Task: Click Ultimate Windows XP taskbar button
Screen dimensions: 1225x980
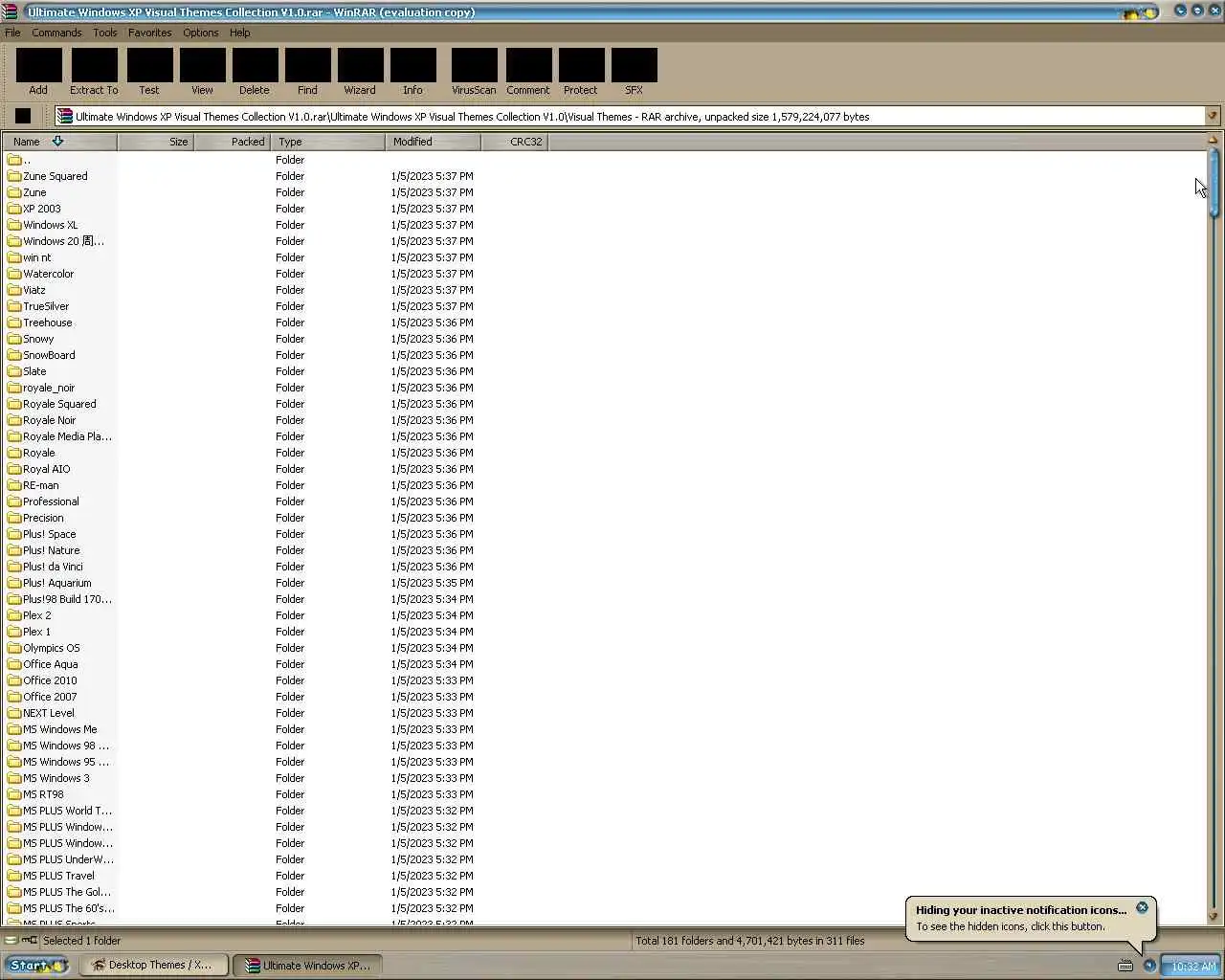Action: [307, 965]
